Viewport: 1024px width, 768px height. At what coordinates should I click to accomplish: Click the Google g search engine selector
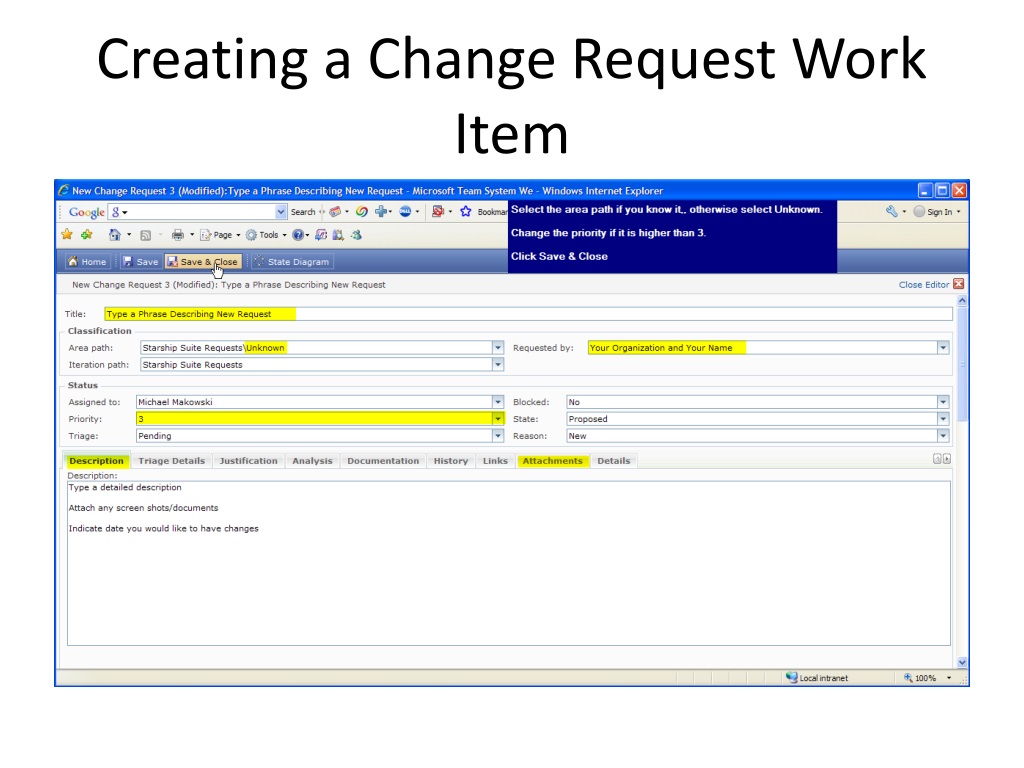click(119, 212)
